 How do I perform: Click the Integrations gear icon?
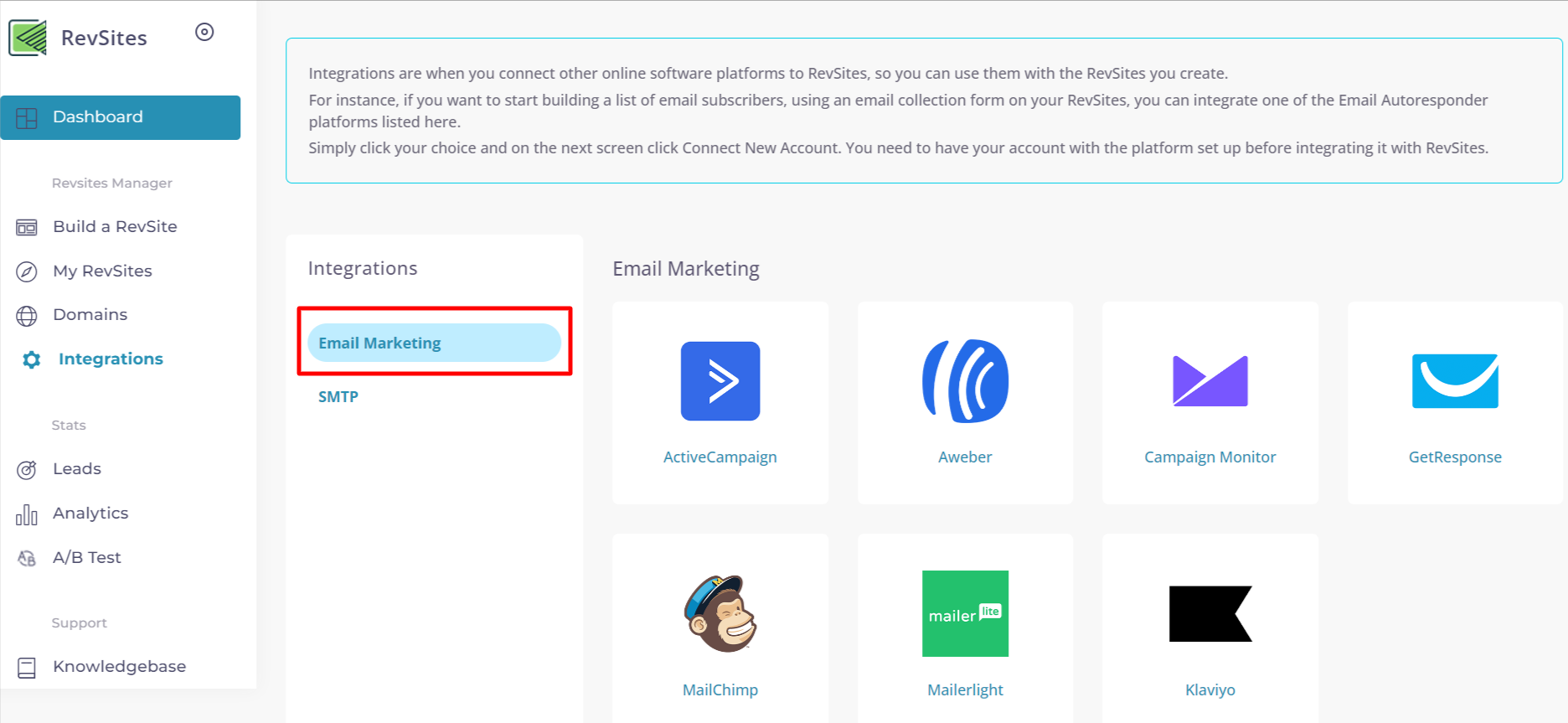tap(32, 359)
